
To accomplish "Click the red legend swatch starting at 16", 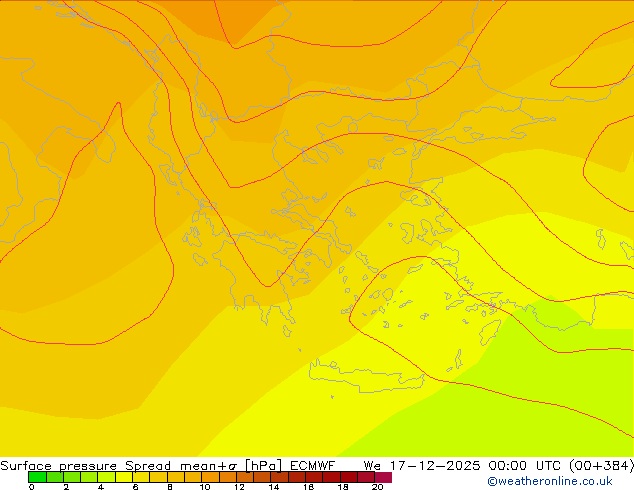I will tap(314, 477).
